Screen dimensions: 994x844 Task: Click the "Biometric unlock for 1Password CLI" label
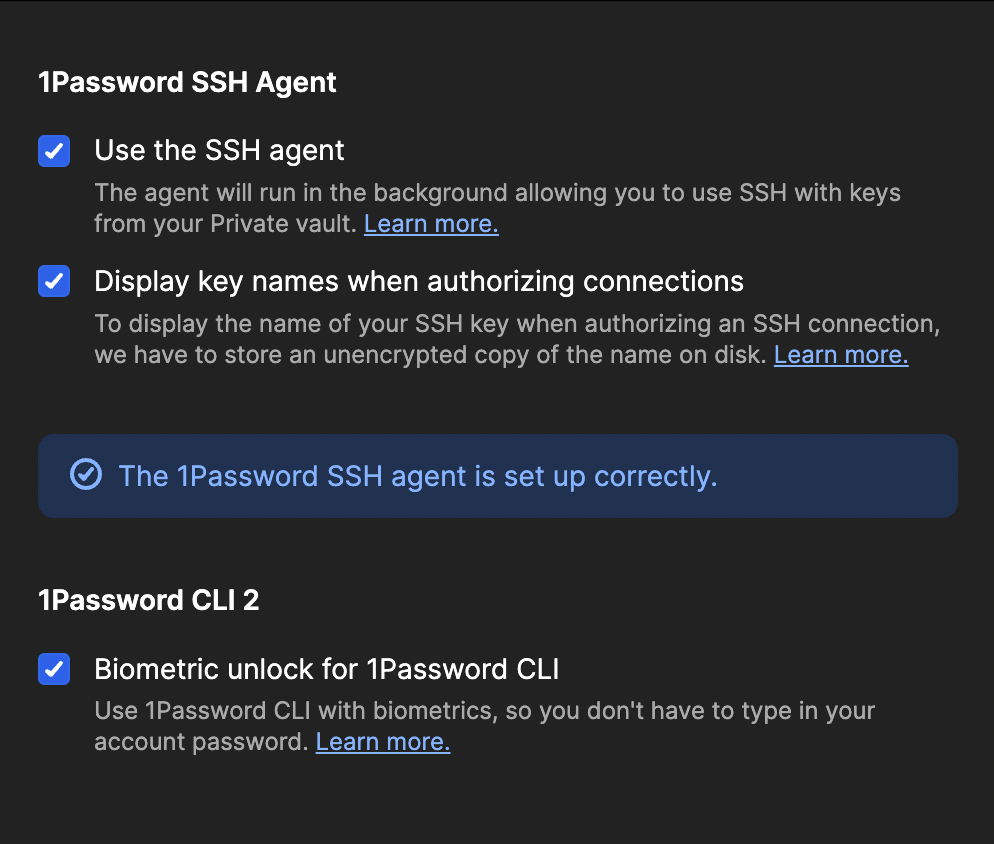coord(326,669)
